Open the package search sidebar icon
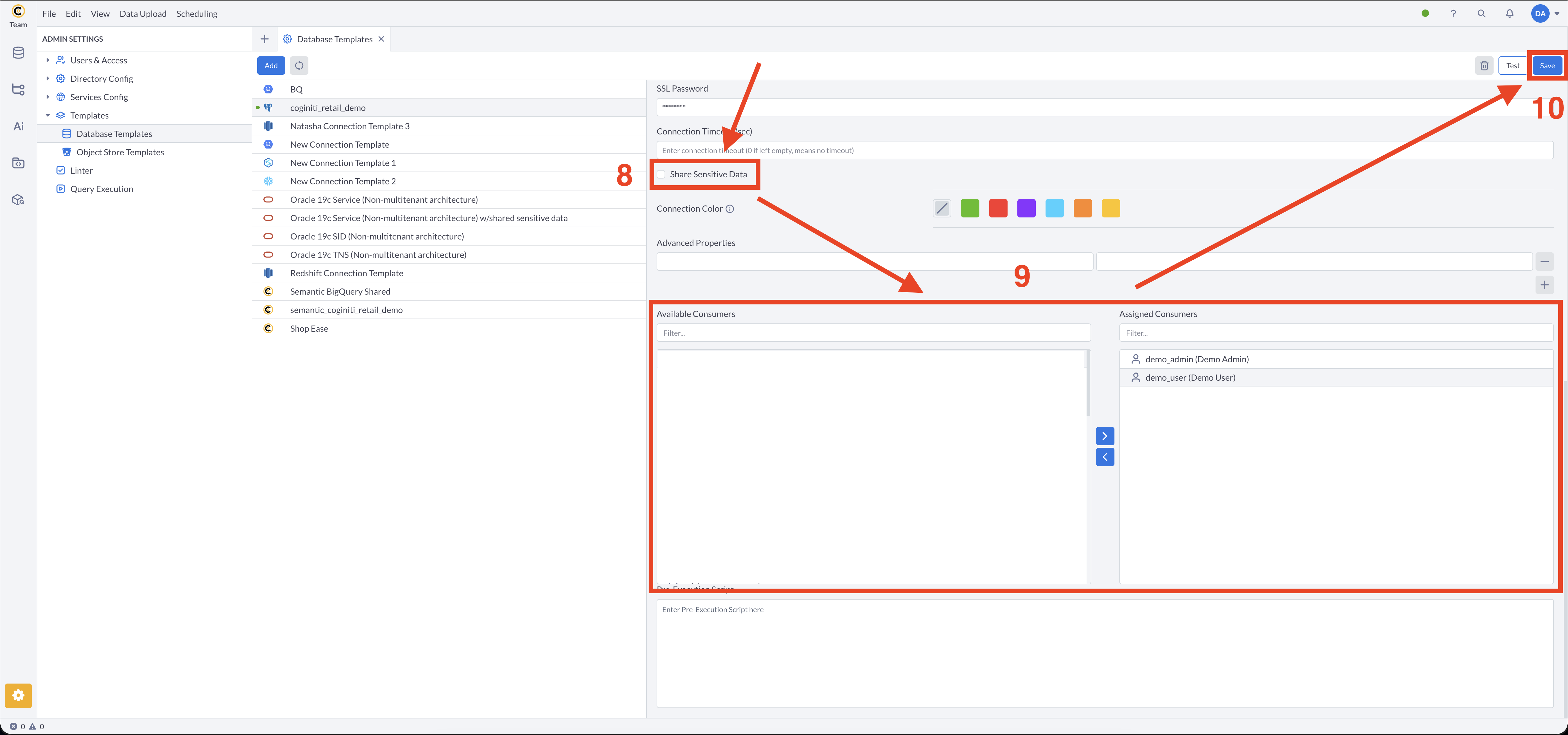This screenshot has width=1568, height=735. click(x=18, y=200)
